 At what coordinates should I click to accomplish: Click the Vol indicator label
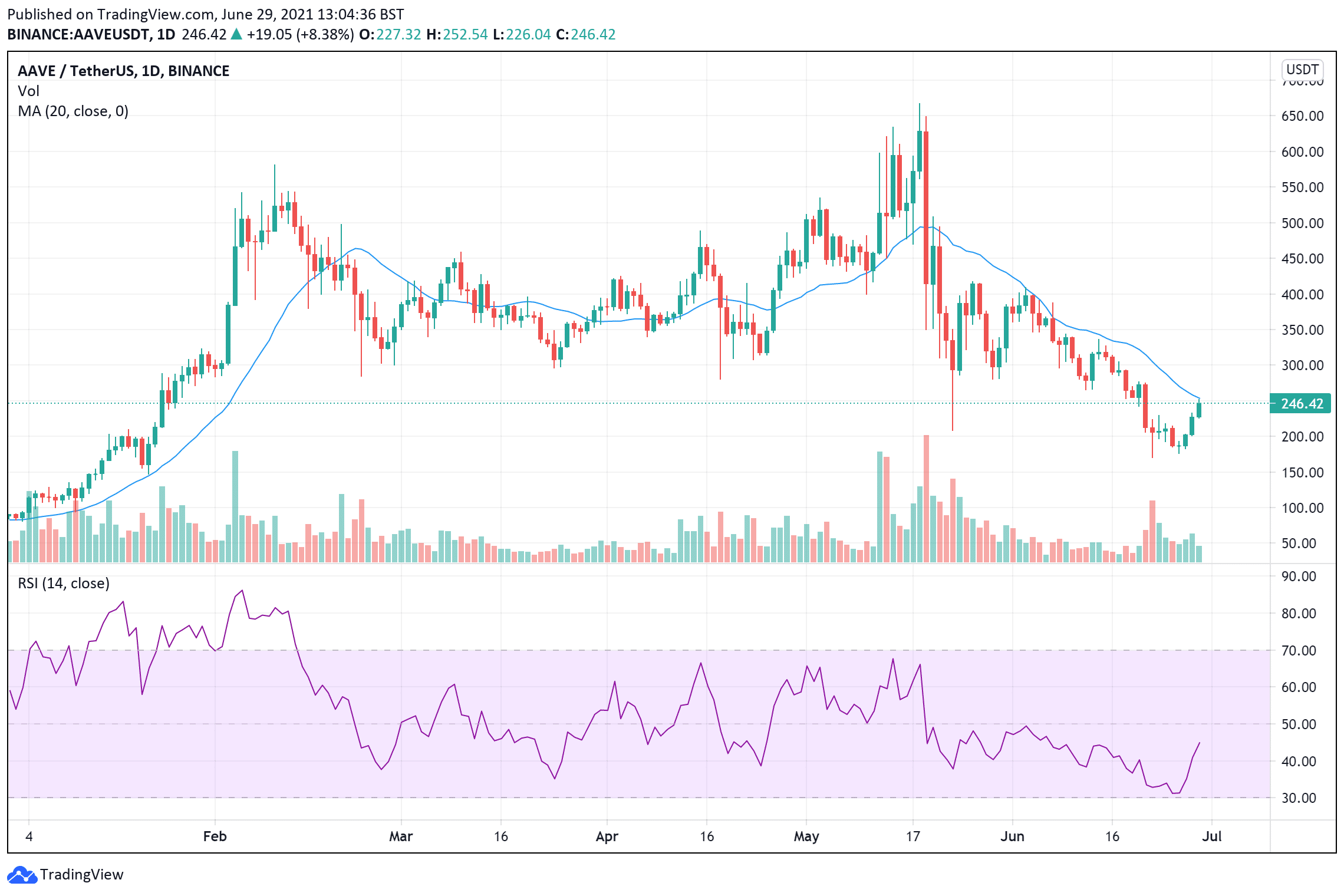[x=28, y=91]
